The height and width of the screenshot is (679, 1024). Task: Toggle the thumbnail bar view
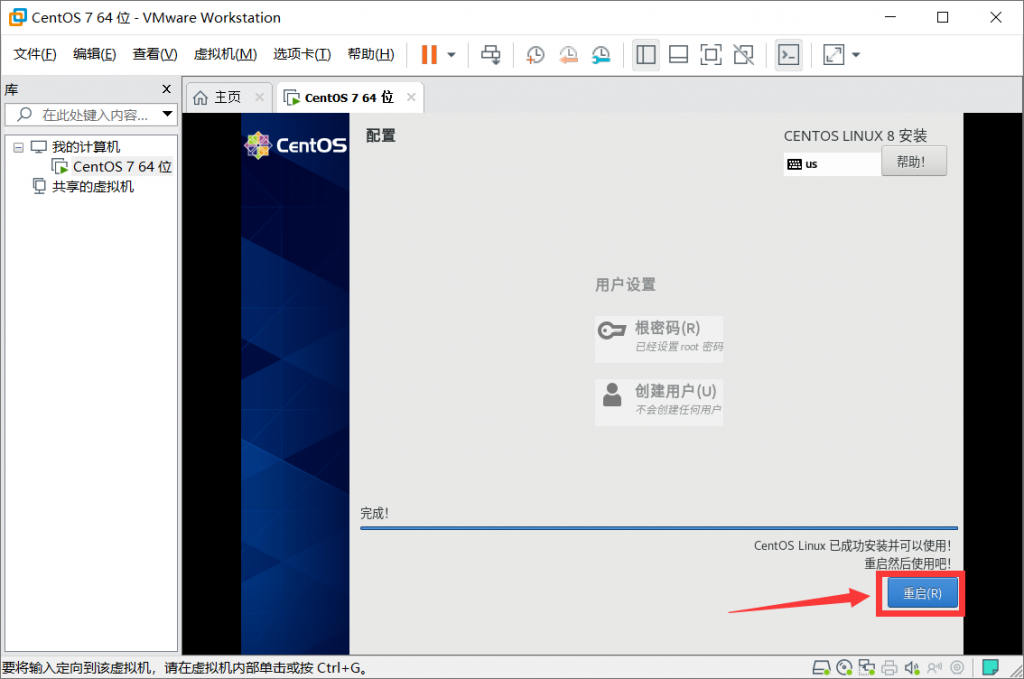point(679,55)
